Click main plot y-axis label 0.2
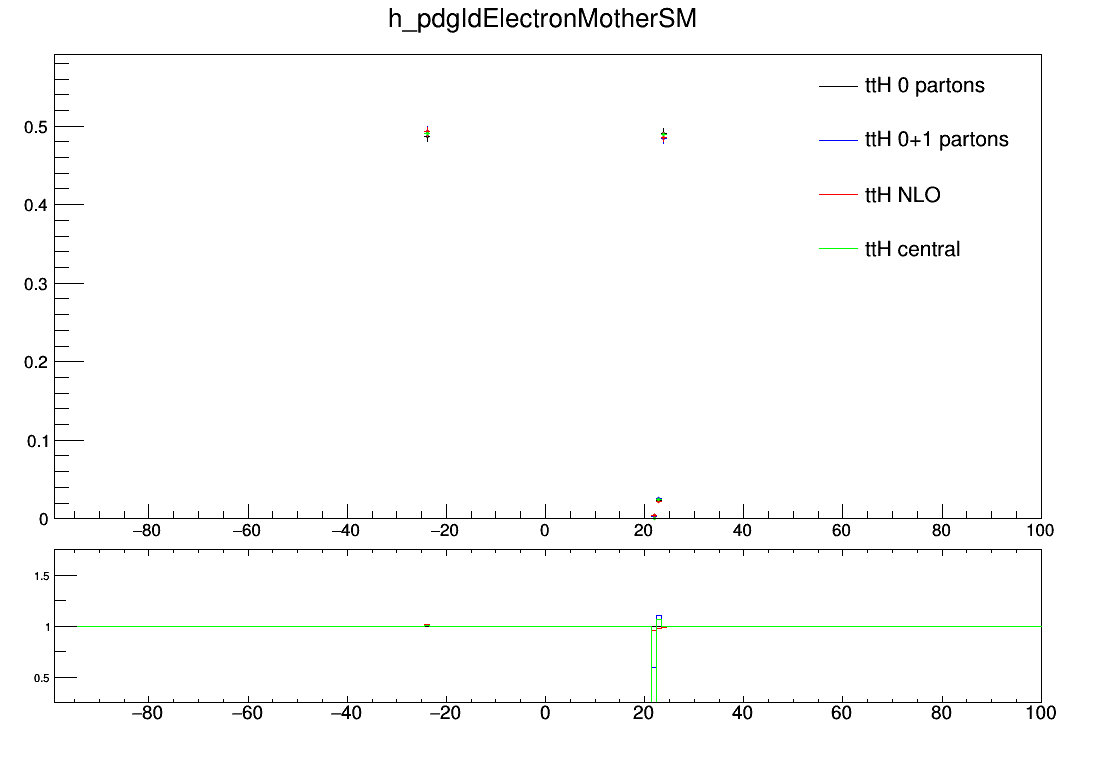The width and height of the screenshot is (1096, 772). 36,362
